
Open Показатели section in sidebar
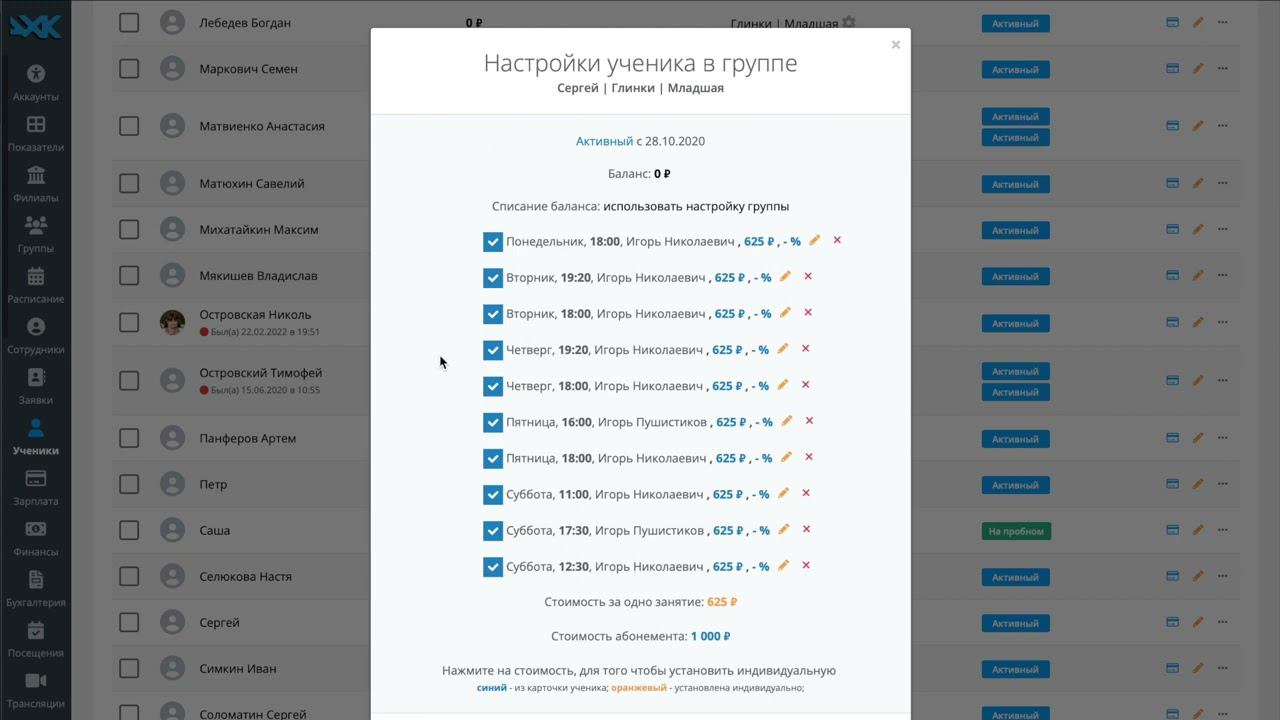[x=36, y=133]
